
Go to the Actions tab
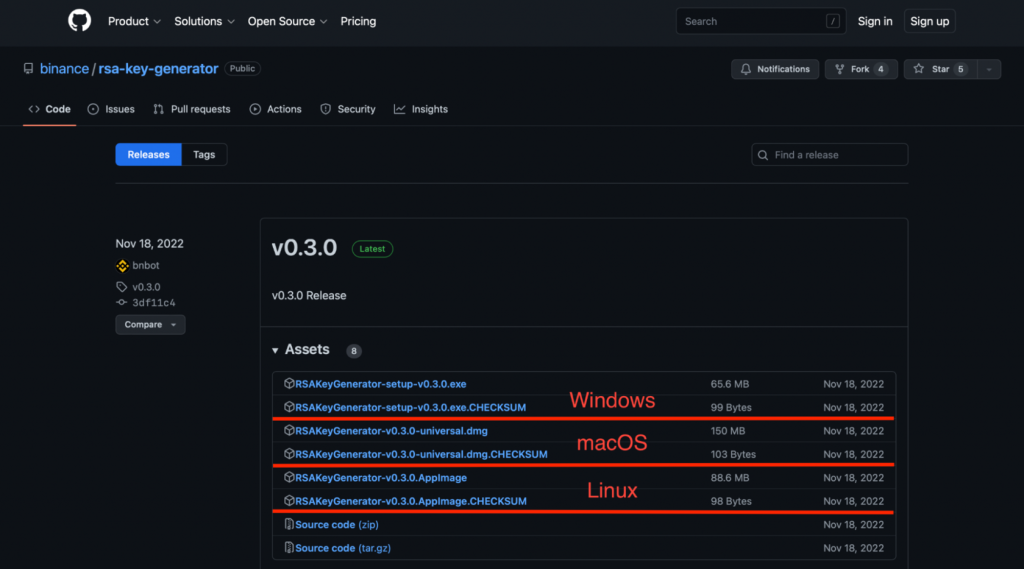[x=275, y=109]
